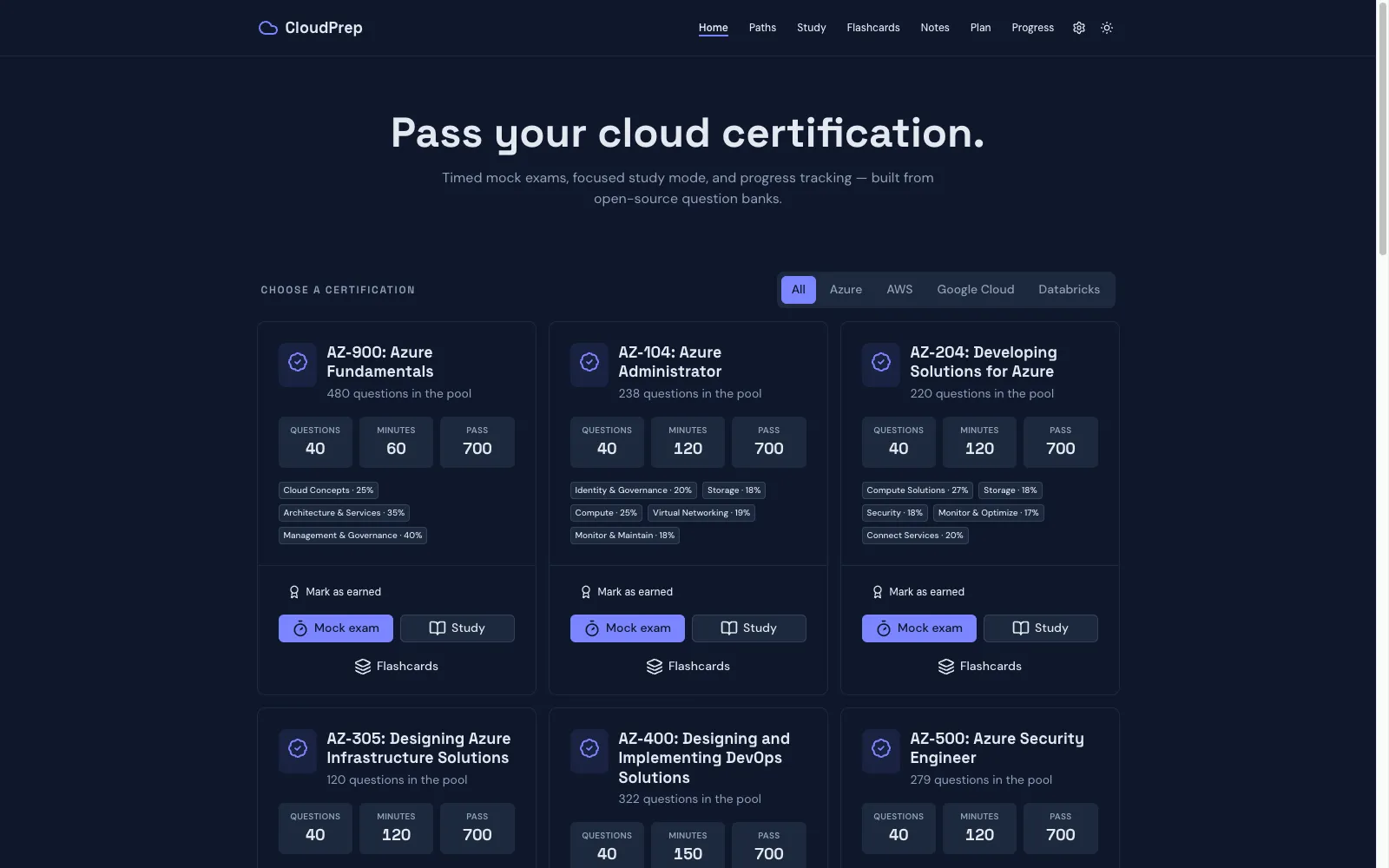Viewport: 1389px width, 868px height.
Task: Open Study mode for AZ-104
Action: click(749, 628)
